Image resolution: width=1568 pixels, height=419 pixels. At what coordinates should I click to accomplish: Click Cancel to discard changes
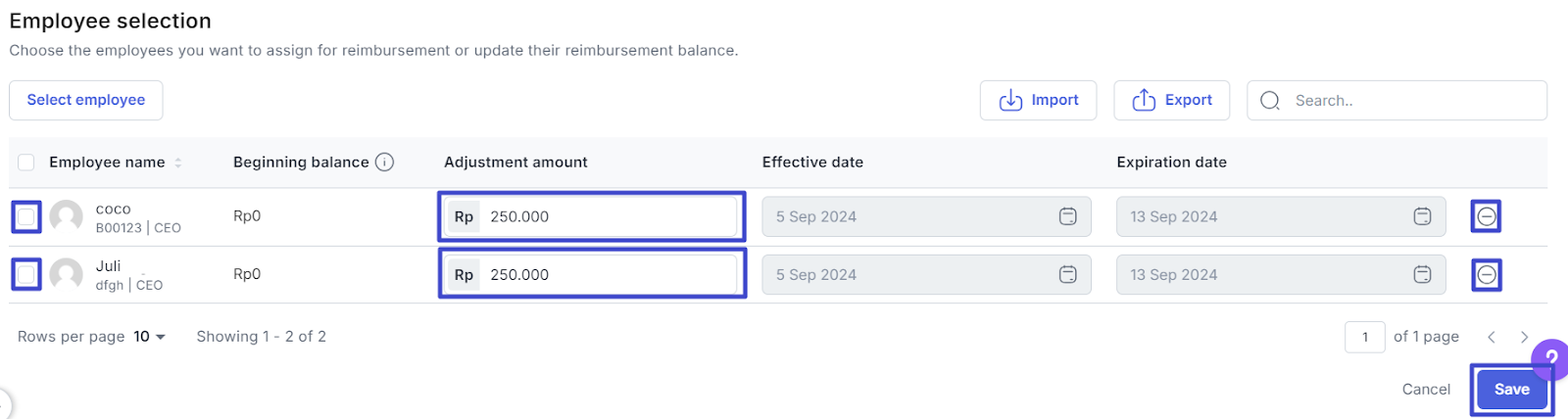(x=1426, y=390)
